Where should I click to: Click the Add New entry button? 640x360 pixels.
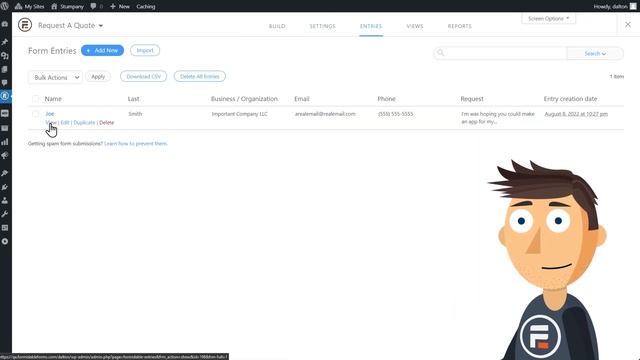coord(102,50)
